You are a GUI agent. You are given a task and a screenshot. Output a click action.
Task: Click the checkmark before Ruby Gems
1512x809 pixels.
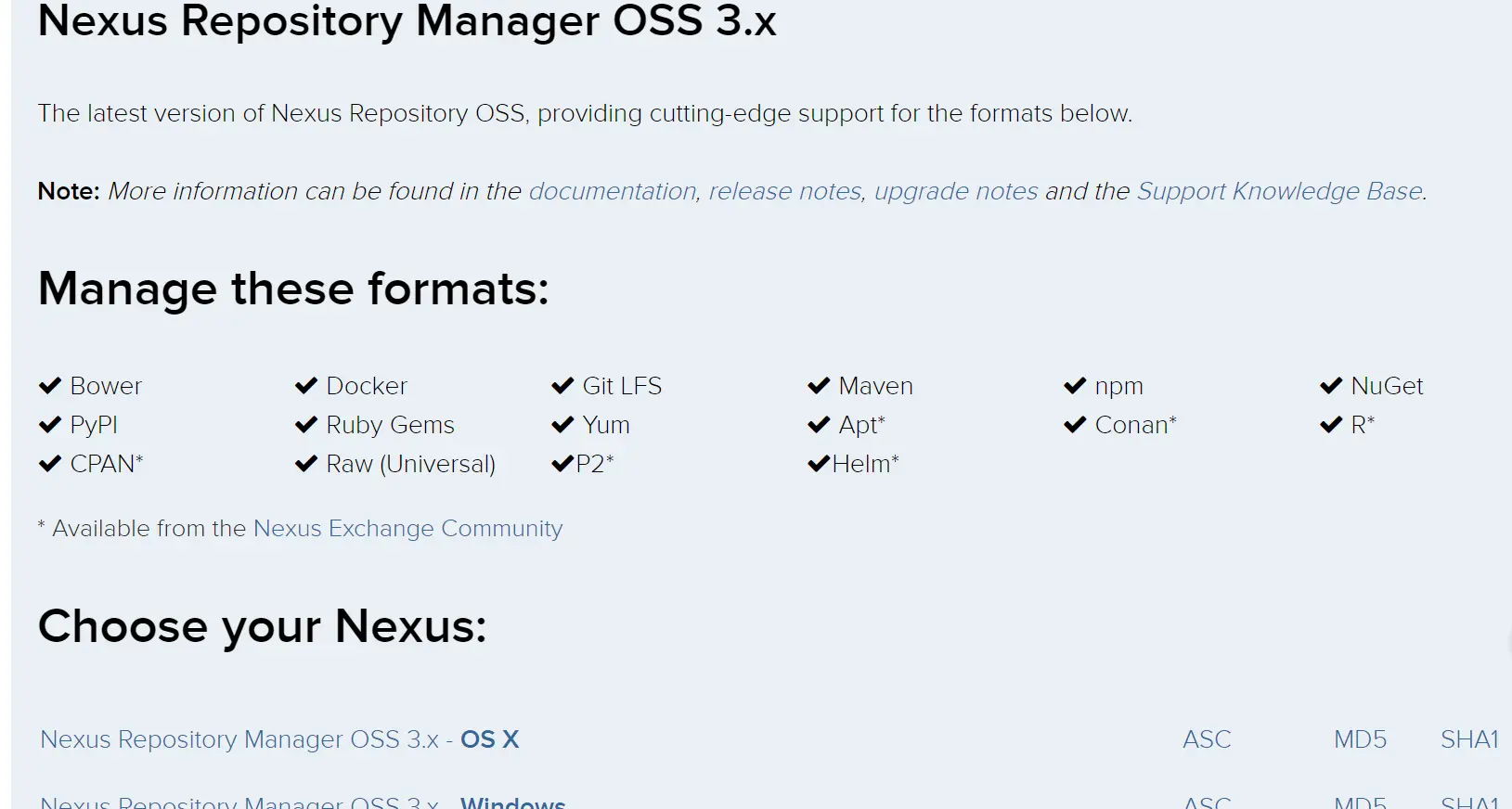(306, 425)
